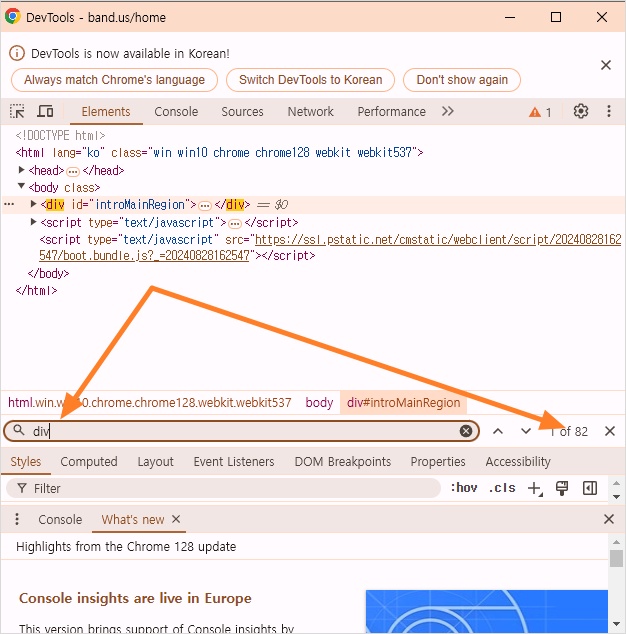Focus the div search input field
The height and width of the screenshot is (634, 626).
point(243,431)
